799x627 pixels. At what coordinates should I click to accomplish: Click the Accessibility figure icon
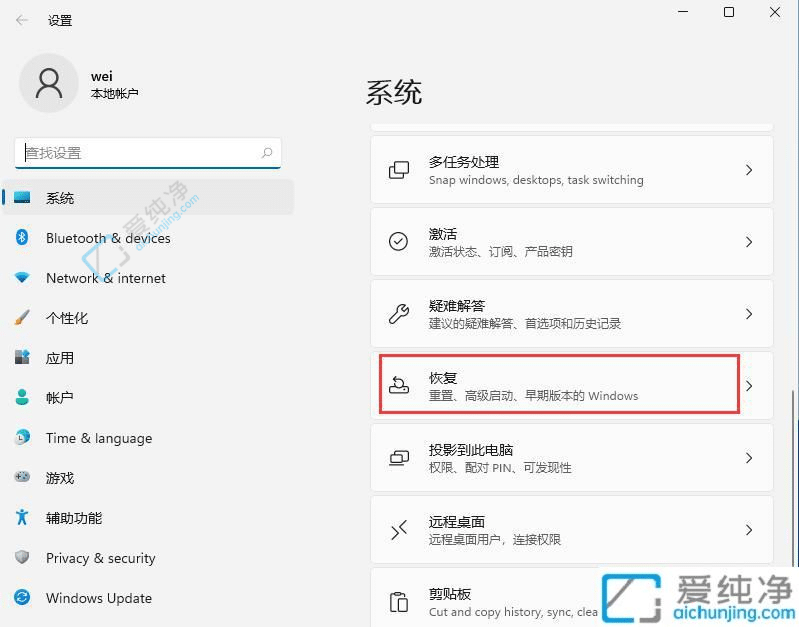point(22,517)
